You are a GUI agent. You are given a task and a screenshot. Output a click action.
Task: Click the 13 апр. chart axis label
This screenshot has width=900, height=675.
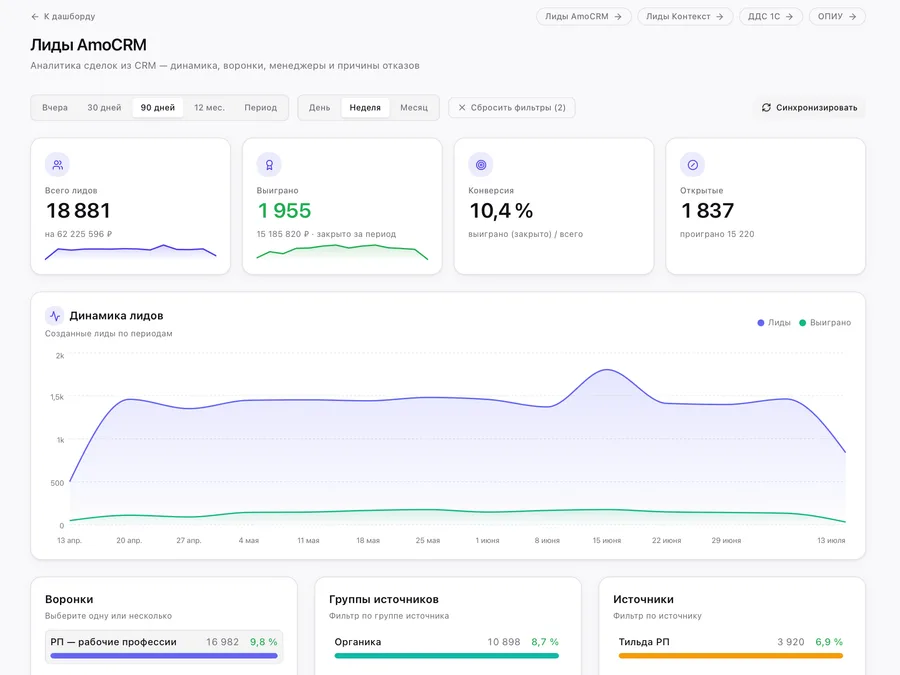pos(69,541)
